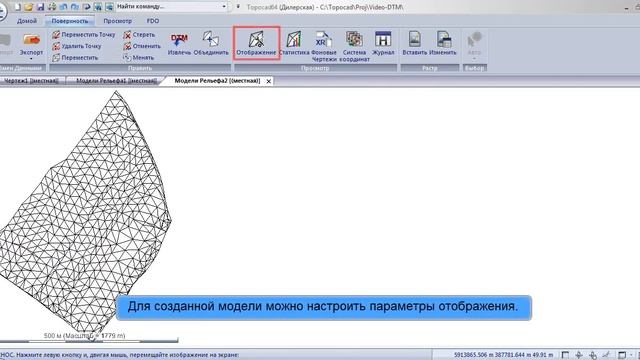640x360 pixels.
Task: Open the Просмотр ribbon tab
Action: pyautogui.click(x=118, y=21)
